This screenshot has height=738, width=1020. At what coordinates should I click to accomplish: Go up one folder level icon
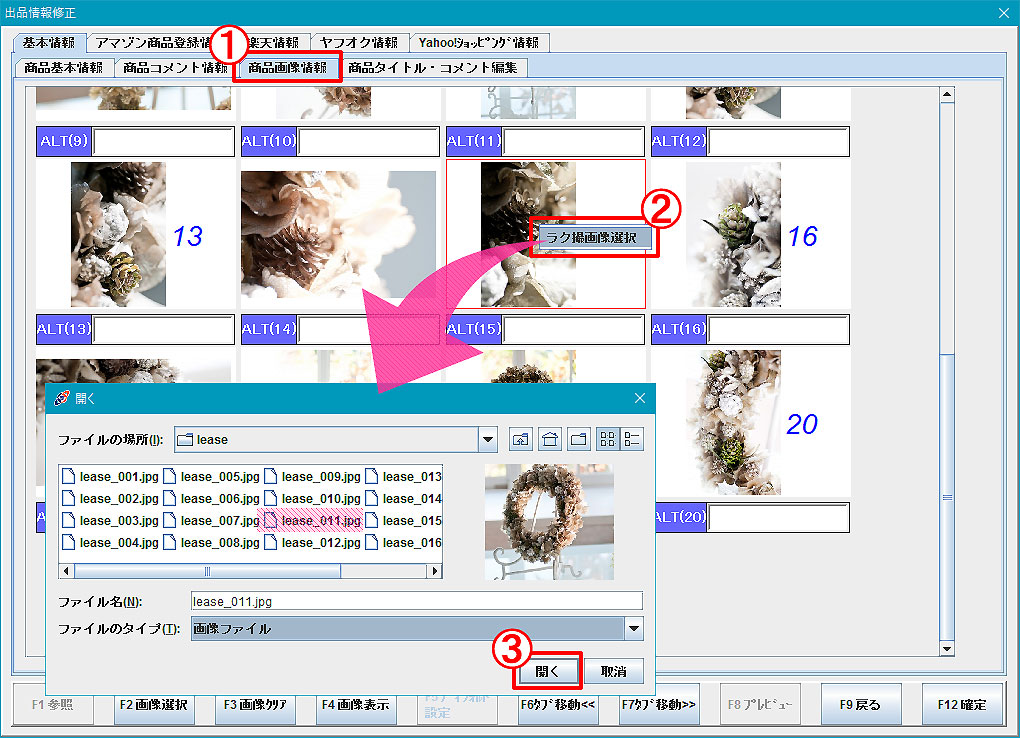(x=520, y=439)
